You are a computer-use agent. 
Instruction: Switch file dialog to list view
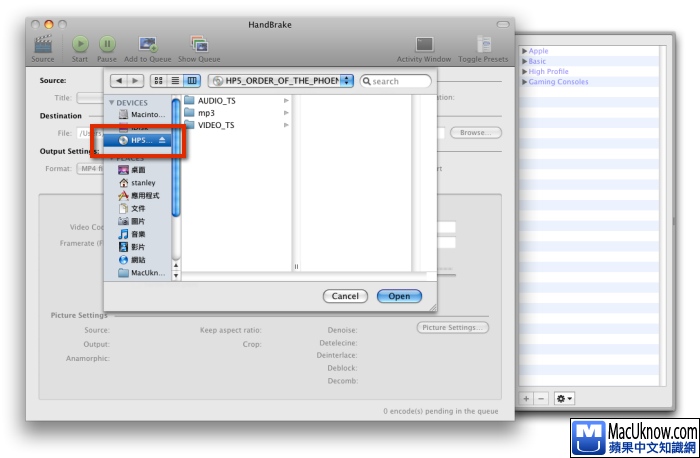point(175,81)
